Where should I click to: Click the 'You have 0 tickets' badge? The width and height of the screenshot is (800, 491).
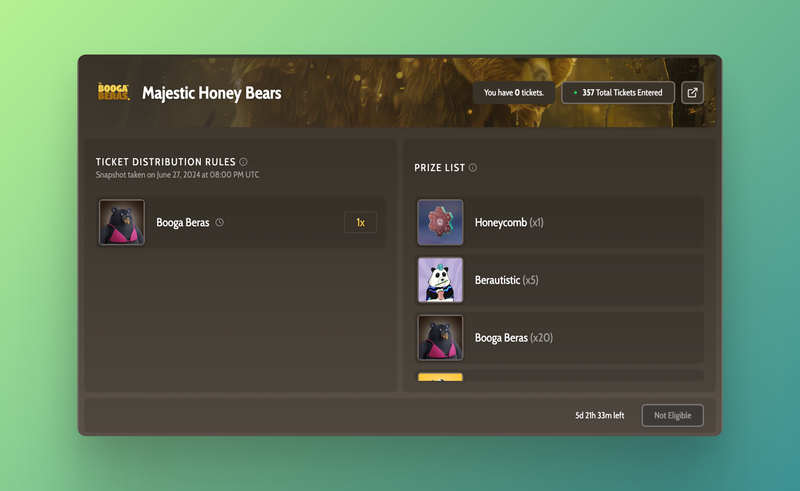[x=513, y=93]
